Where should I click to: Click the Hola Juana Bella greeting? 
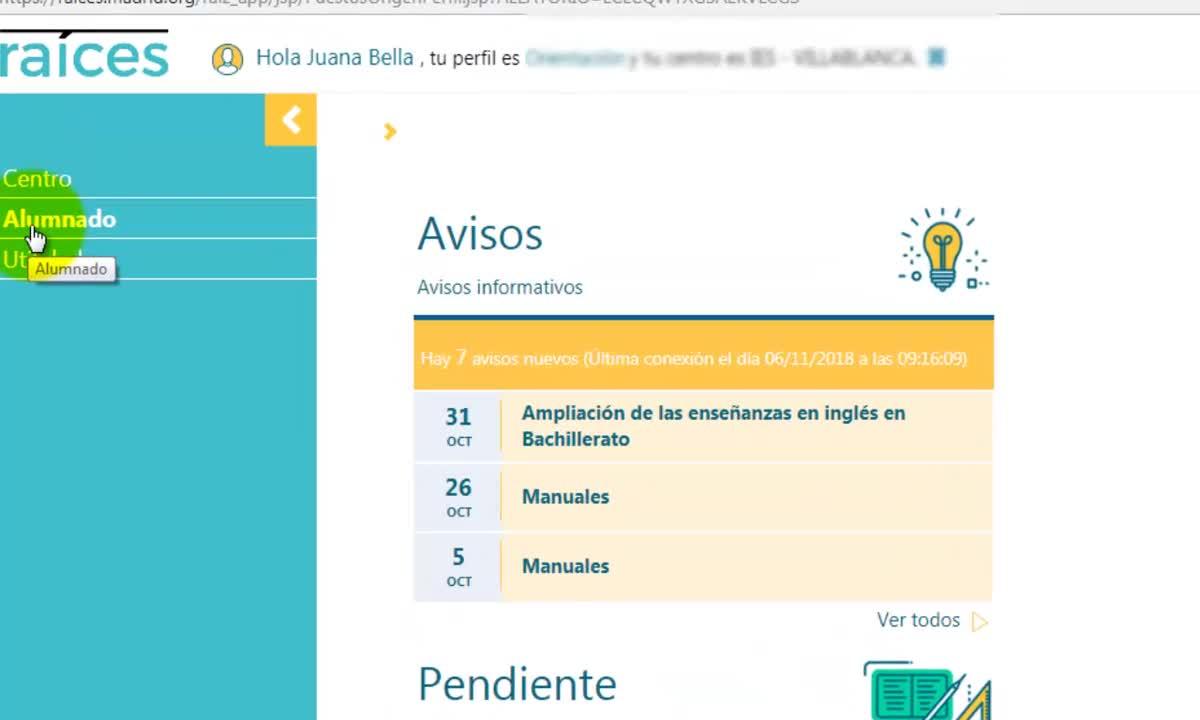tap(335, 58)
